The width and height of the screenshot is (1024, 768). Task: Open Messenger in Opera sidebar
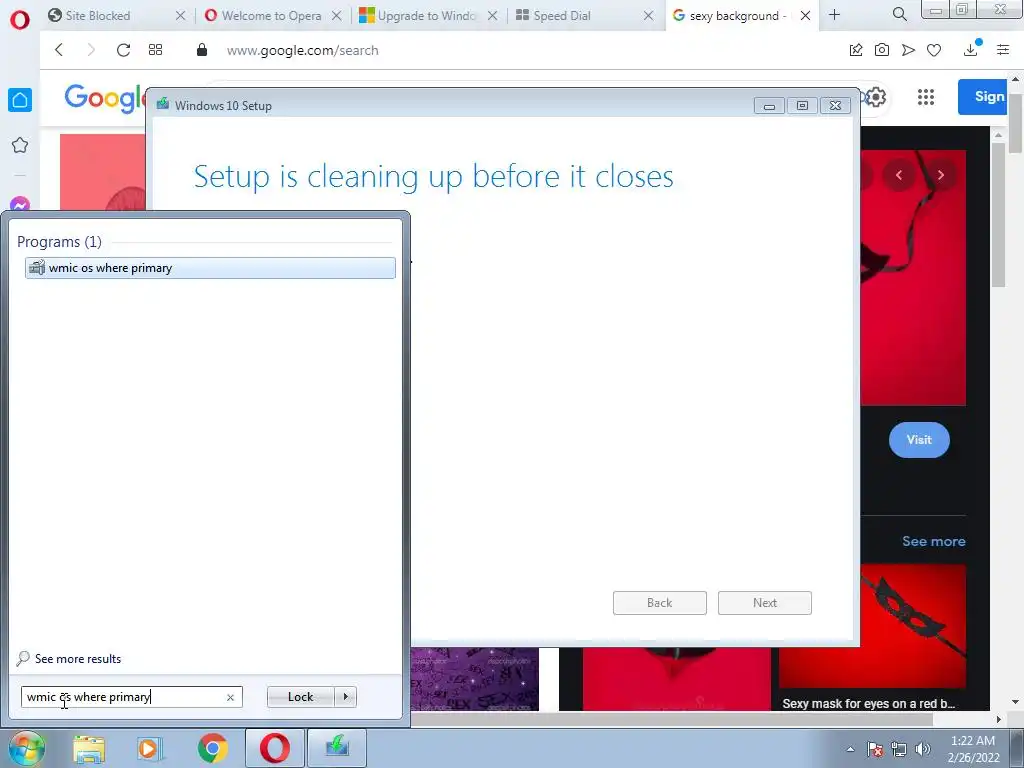[20, 204]
